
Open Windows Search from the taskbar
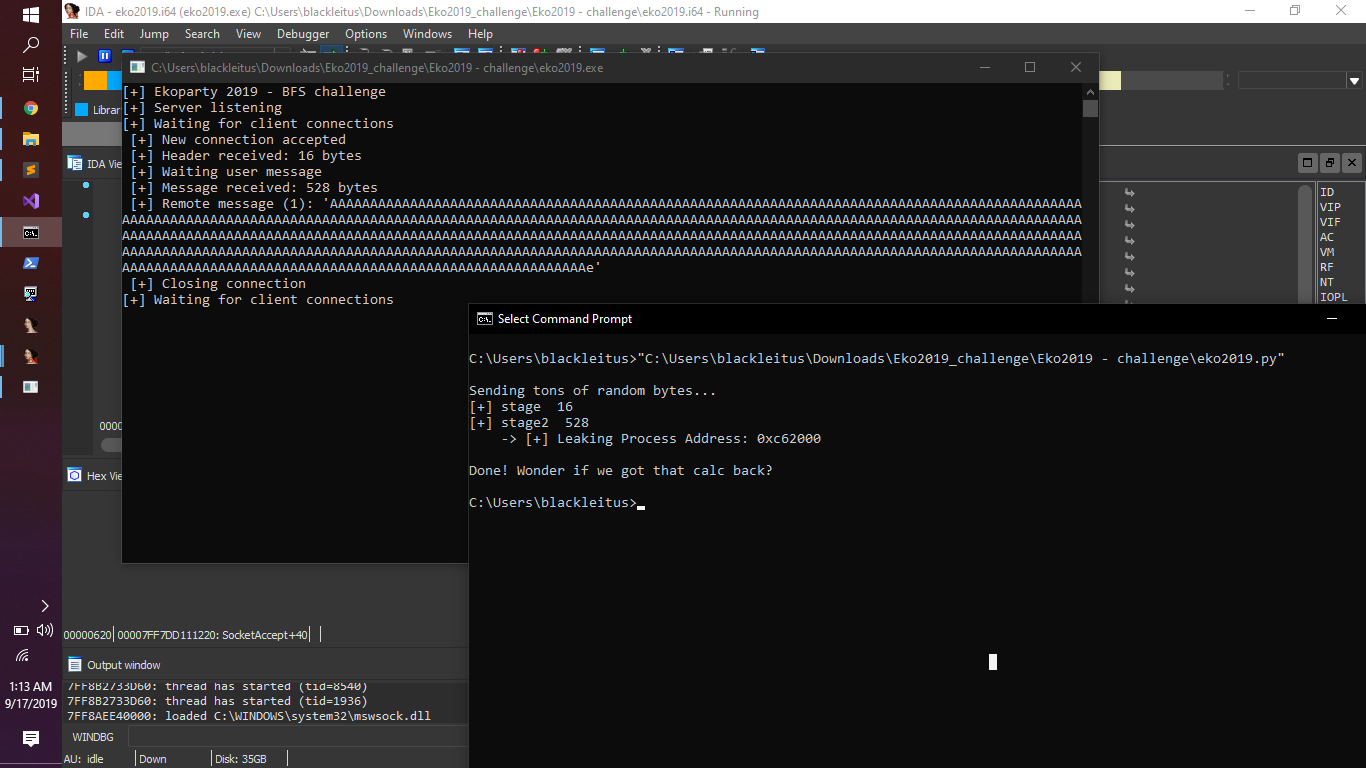point(31,45)
